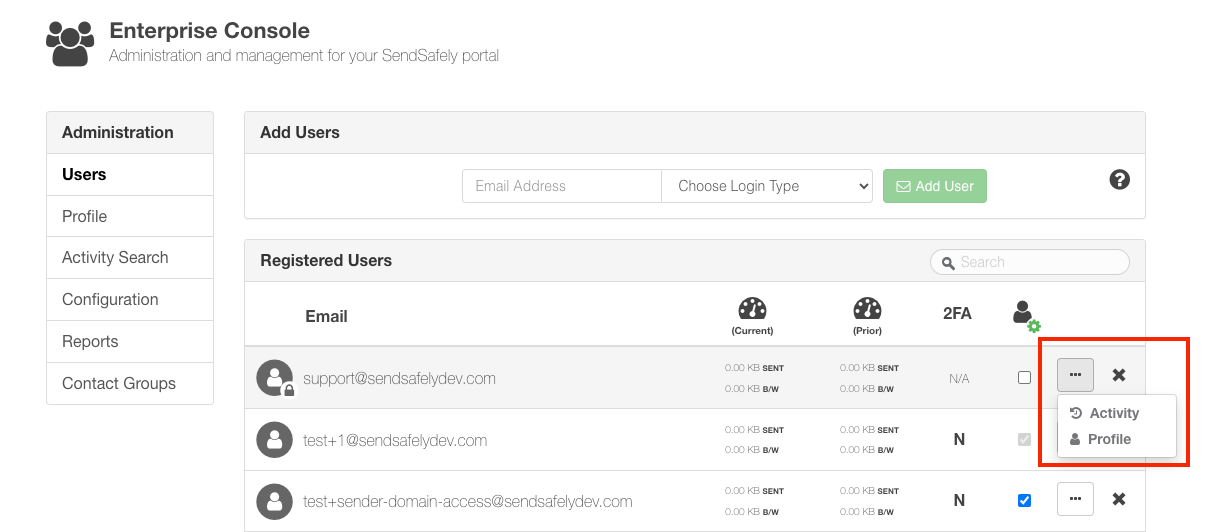The height and width of the screenshot is (532, 1231).
Task: Open Contact Groups in the sidebar
Action: tap(130, 383)
